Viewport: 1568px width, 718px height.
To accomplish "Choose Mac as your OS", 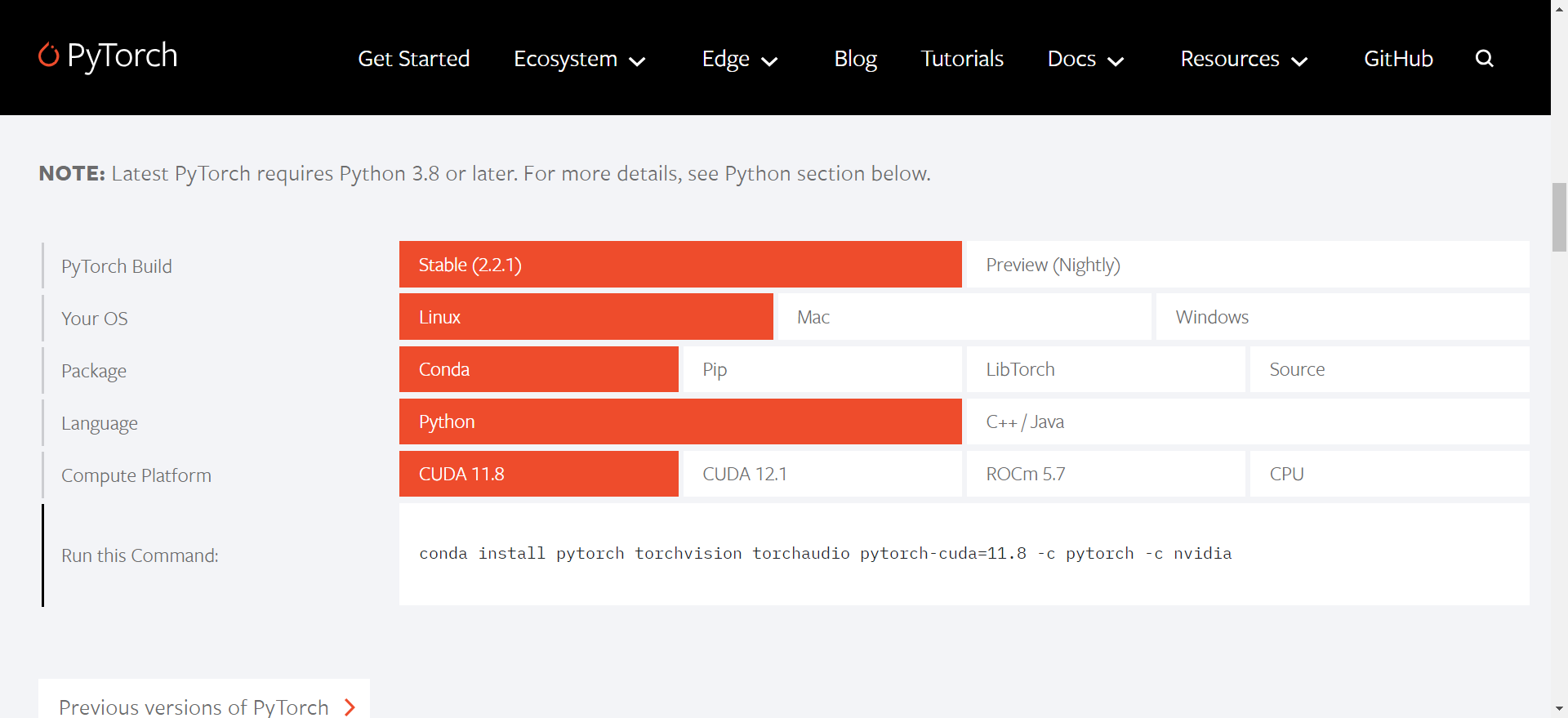I will click(x=964, y=317).
